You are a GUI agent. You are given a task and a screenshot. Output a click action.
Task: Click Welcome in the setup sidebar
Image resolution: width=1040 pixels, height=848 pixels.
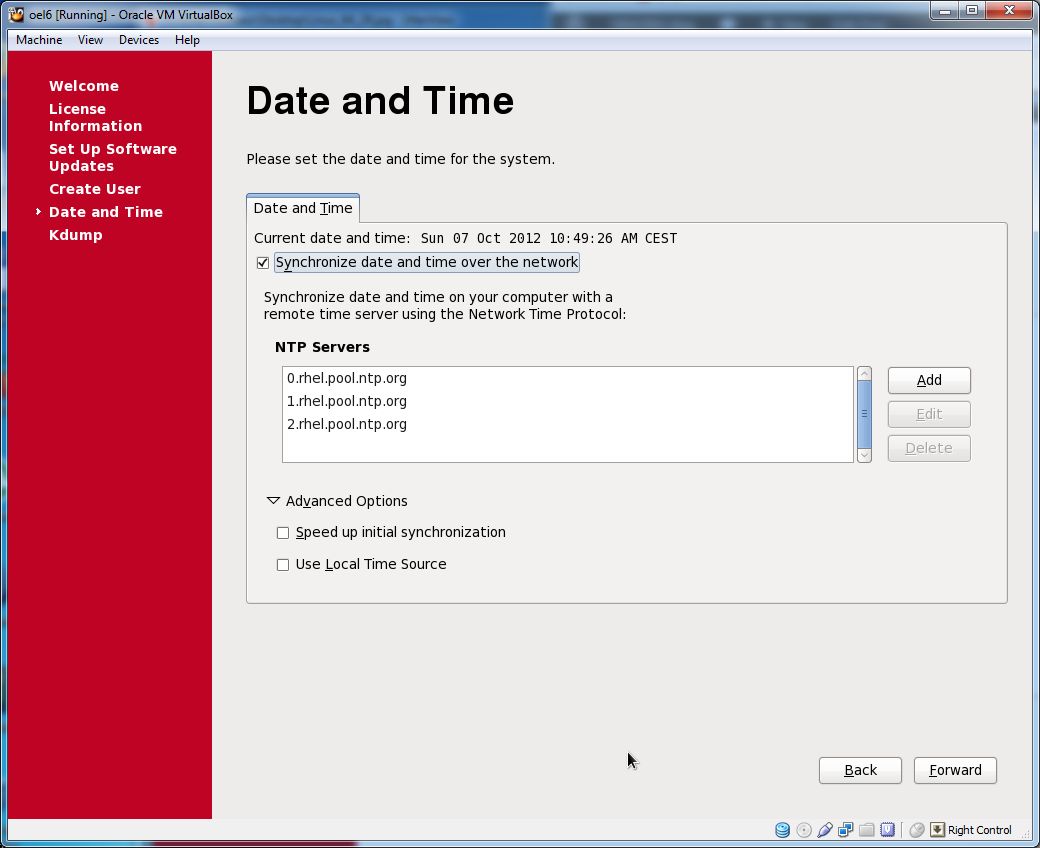pyautogui.click(x=84, y=86)
